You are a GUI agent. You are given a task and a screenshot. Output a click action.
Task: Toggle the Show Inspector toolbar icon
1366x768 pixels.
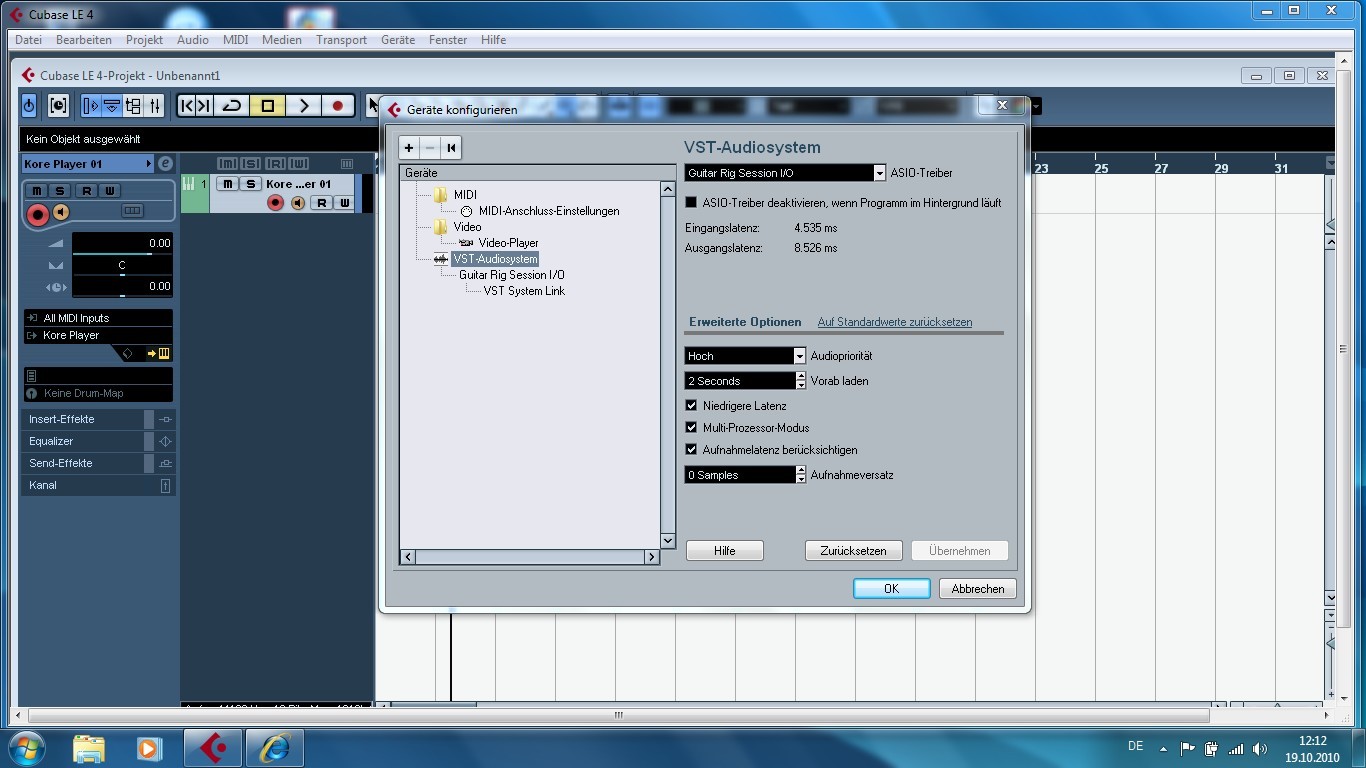click(91, 105)
